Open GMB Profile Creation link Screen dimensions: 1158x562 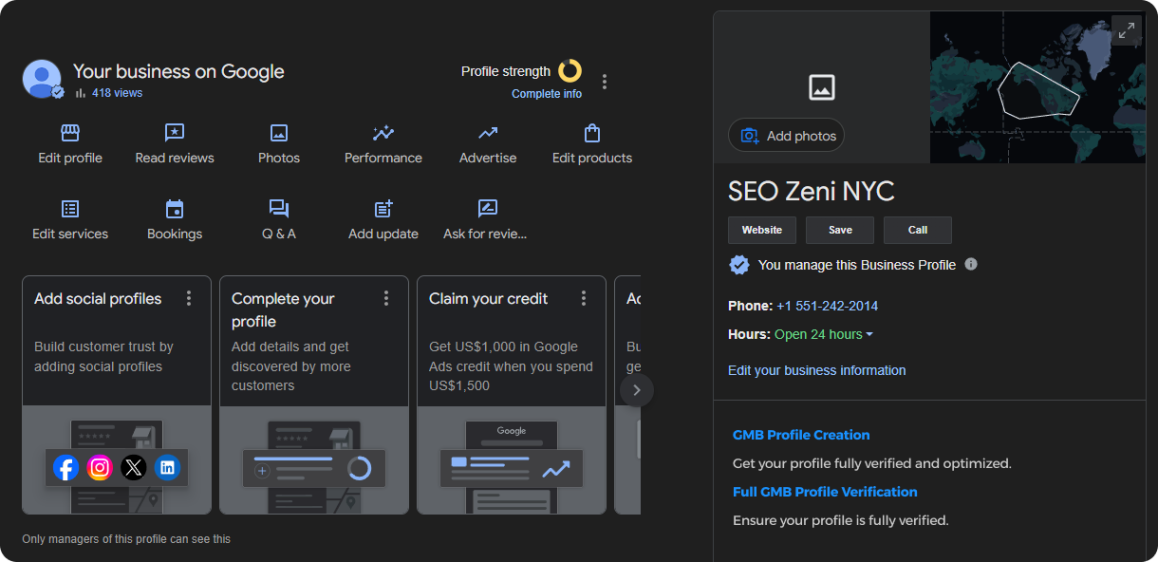pos(801,435)
